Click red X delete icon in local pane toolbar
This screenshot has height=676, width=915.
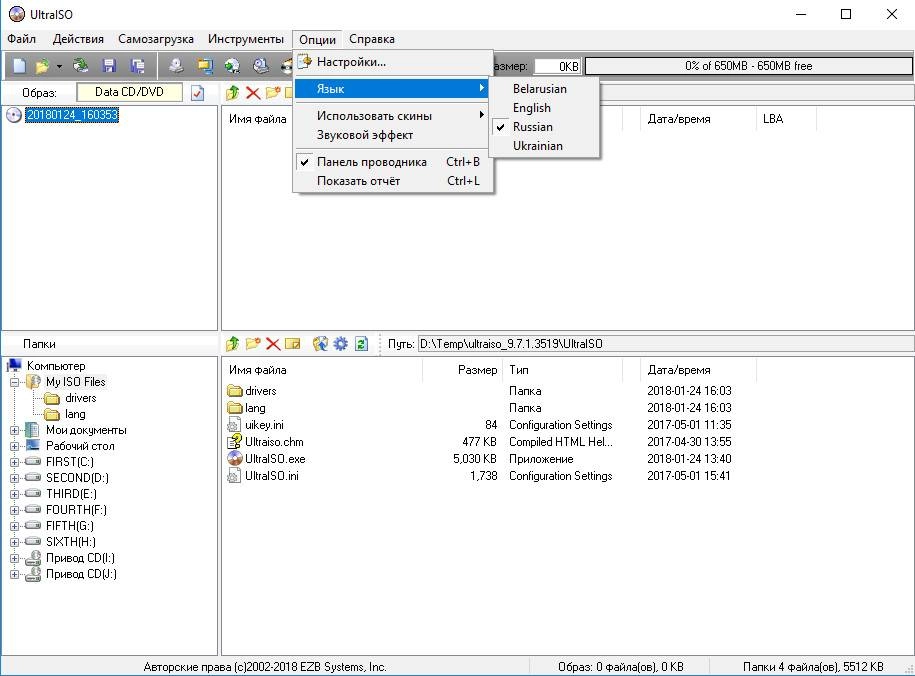click(273, 343)
